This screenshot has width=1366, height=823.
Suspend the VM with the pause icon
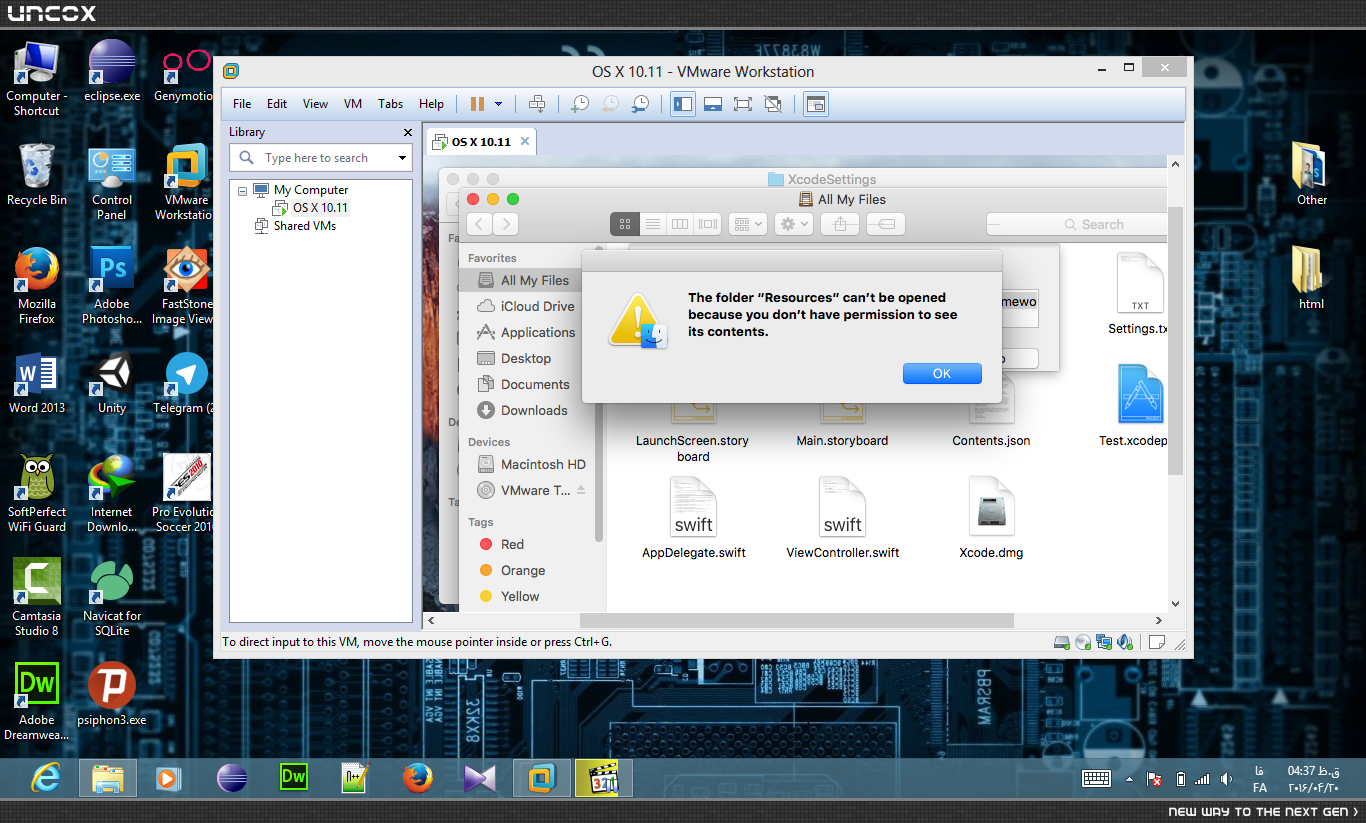pos(477,104)
